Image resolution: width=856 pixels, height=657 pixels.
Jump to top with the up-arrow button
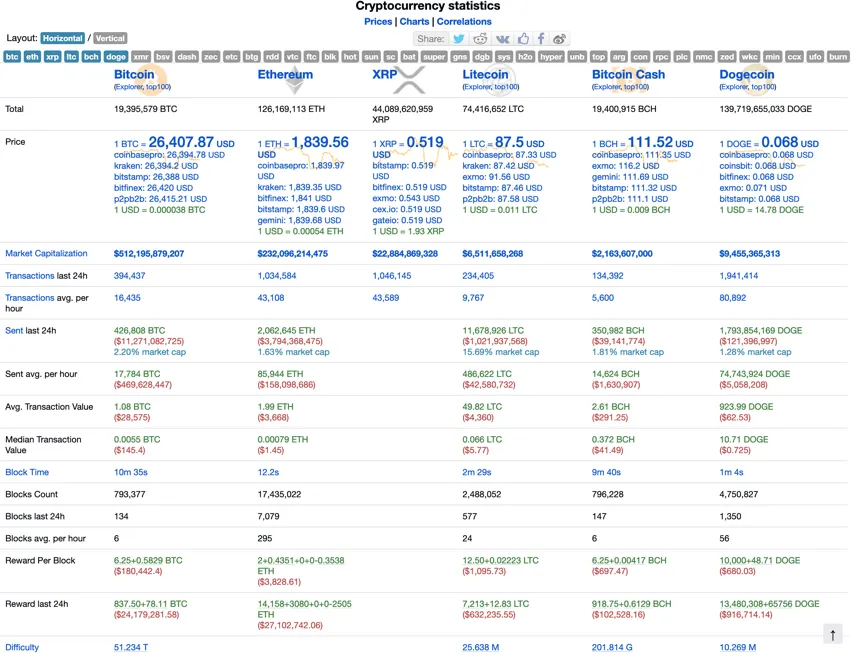pyautogui.click(x=833, y=635)
